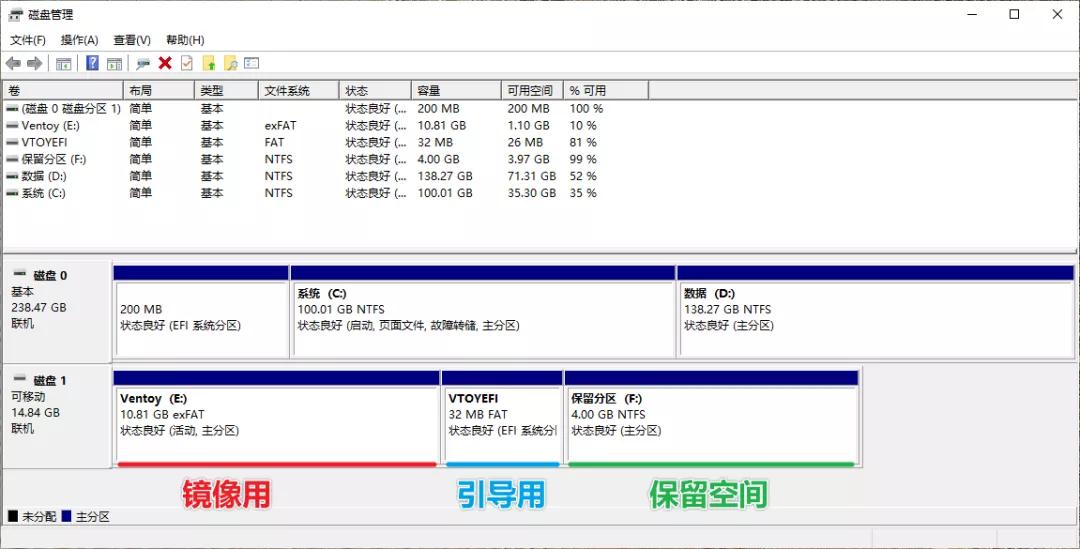Click the exFAT file system cell
The height and width of the screenshot is (549, 1080).
pos(280,125)
